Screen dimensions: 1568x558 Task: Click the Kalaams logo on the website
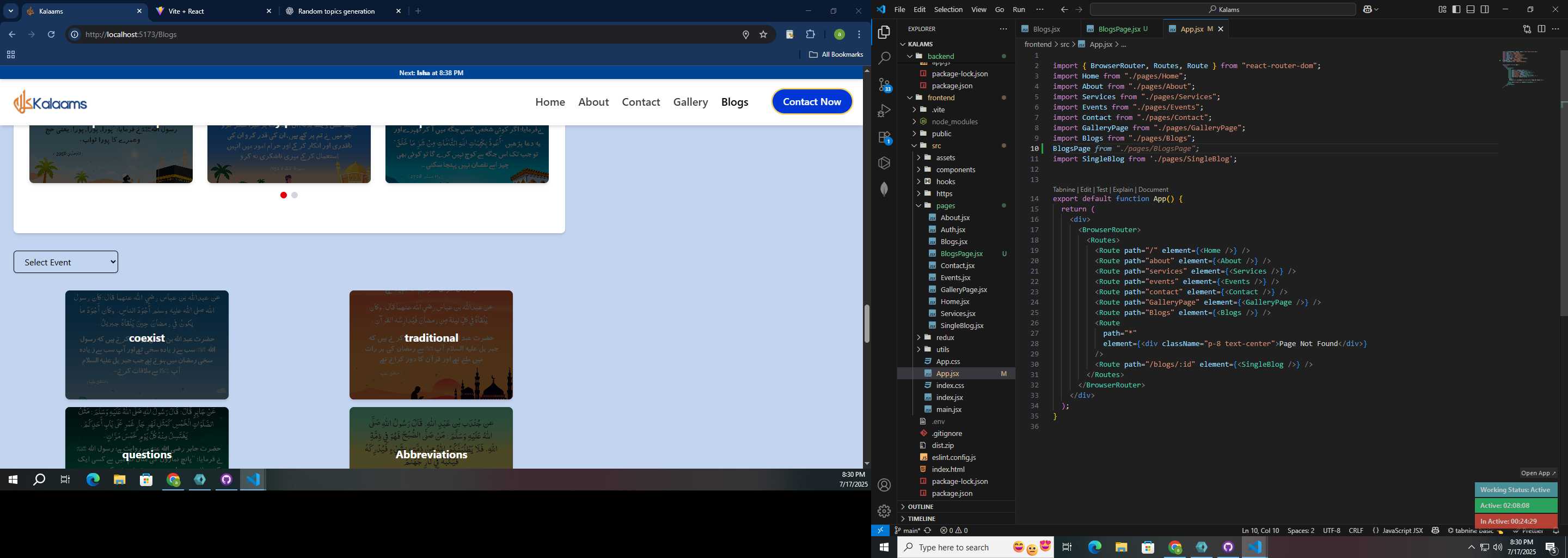[x=51, y=102]
